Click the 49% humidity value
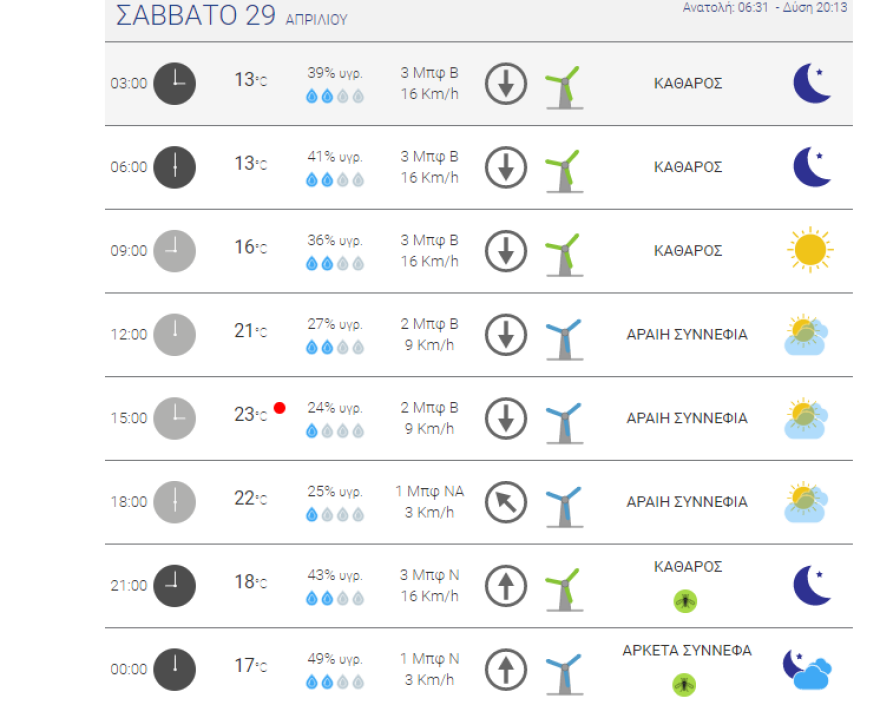The image size is (880, 705). click(x=335, y=658)
